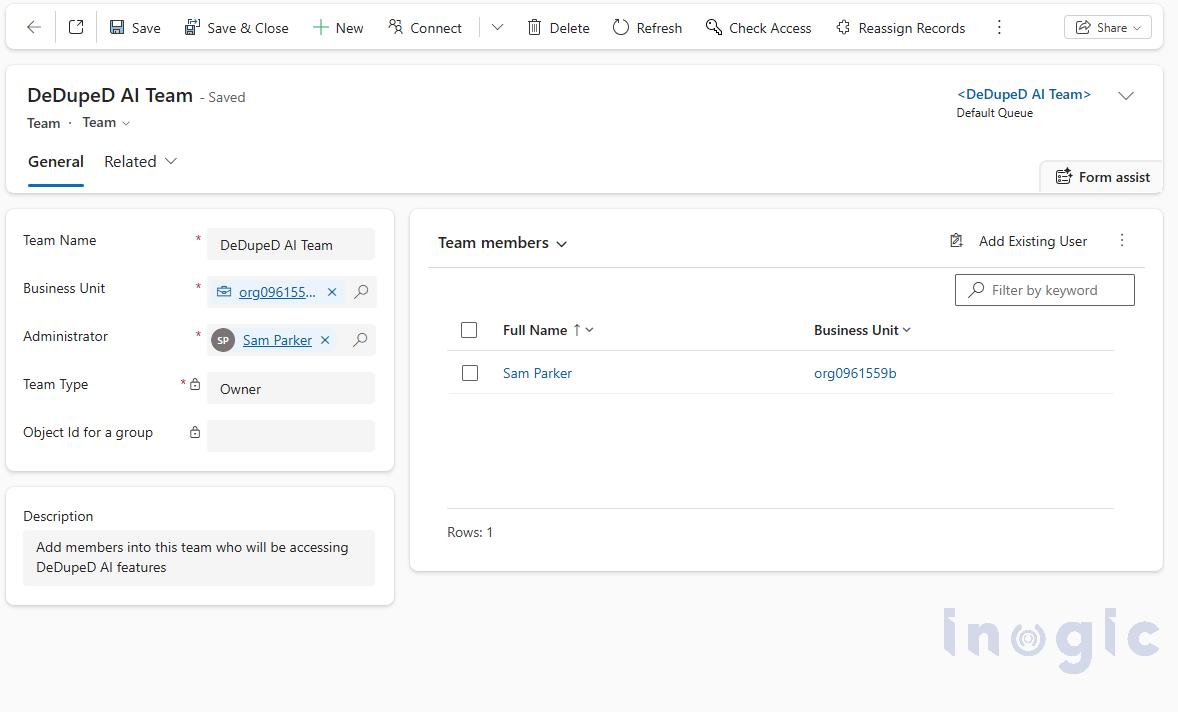This screenshot has width=1178, height=712.
Task: Click the Filter by keyword box
Action: tap(1044, 290)
